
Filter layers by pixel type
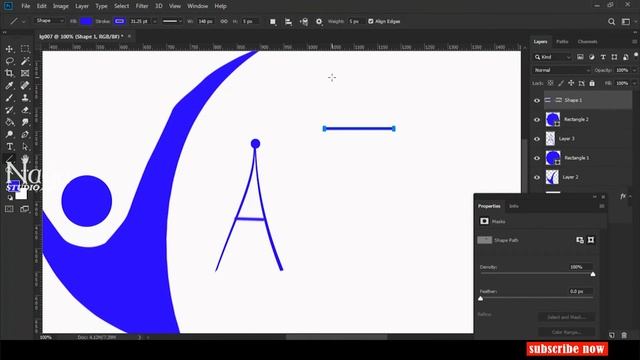pos(580,57)
